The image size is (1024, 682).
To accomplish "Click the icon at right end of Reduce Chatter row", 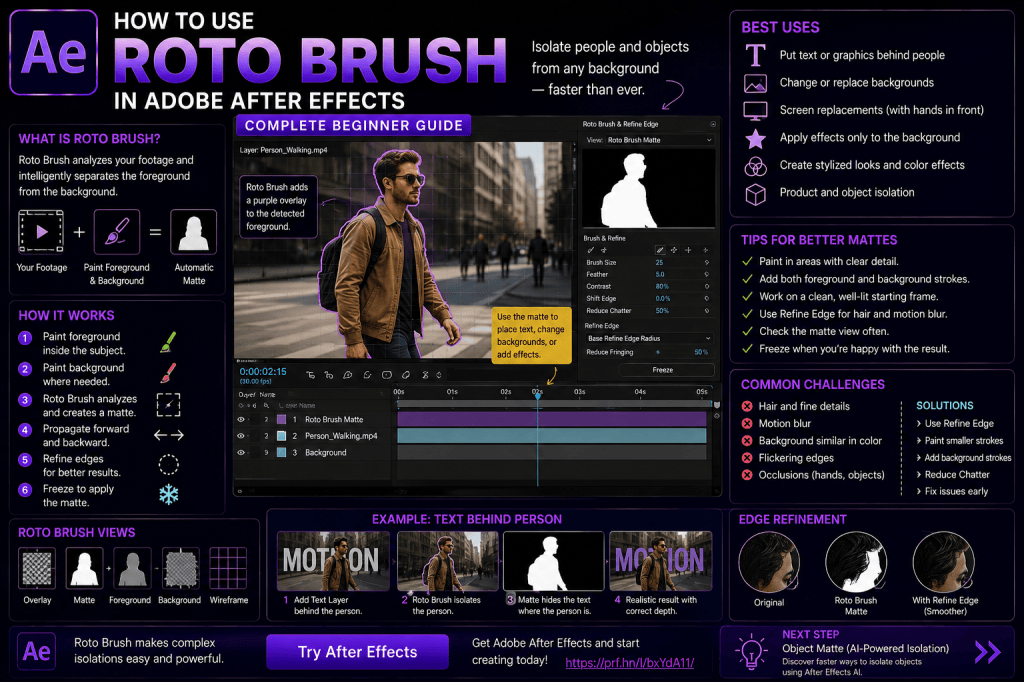I will [x=707, y=311].
